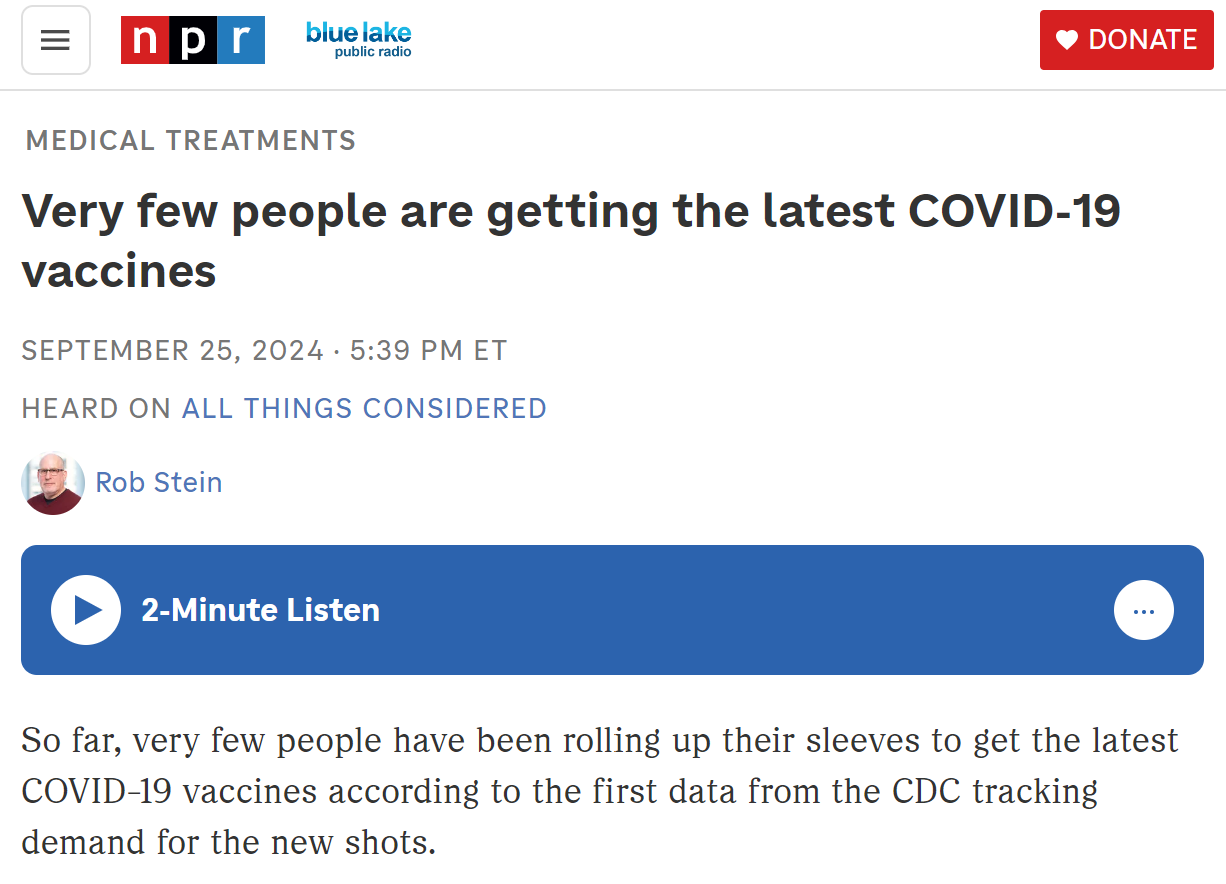Open the All Things Considered link

(364, 408)
